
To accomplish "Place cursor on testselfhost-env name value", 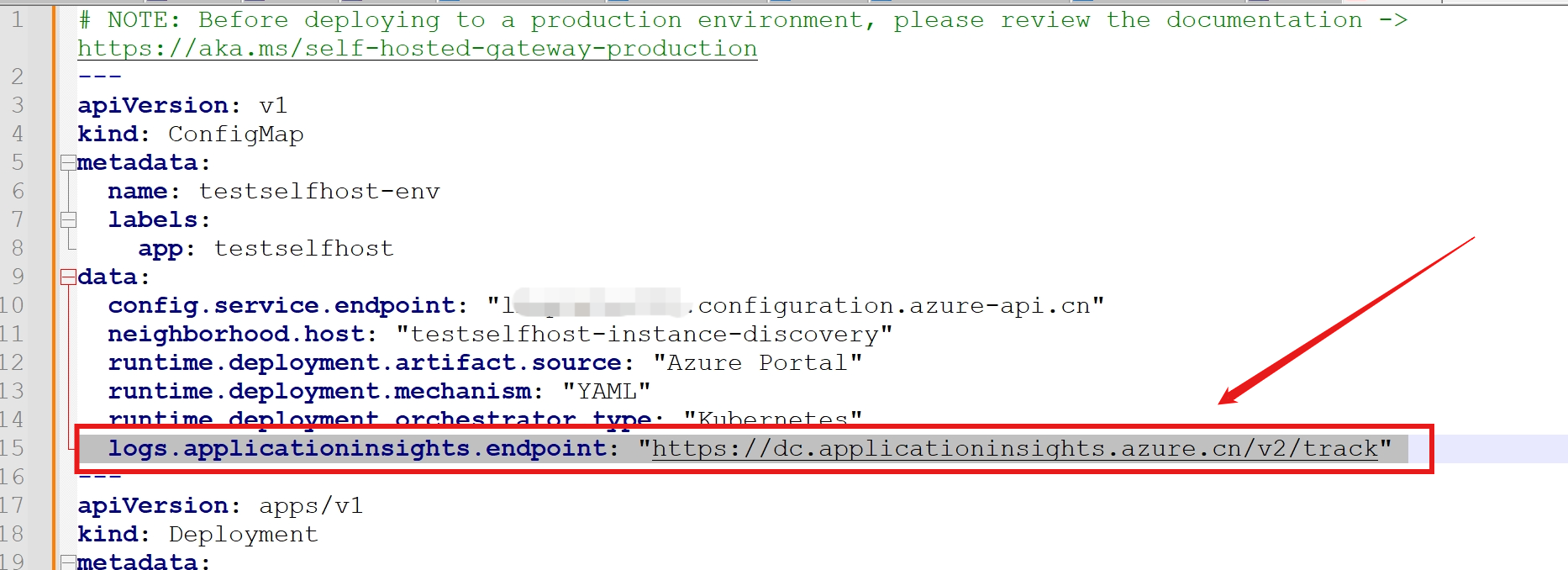I will 318,192.
